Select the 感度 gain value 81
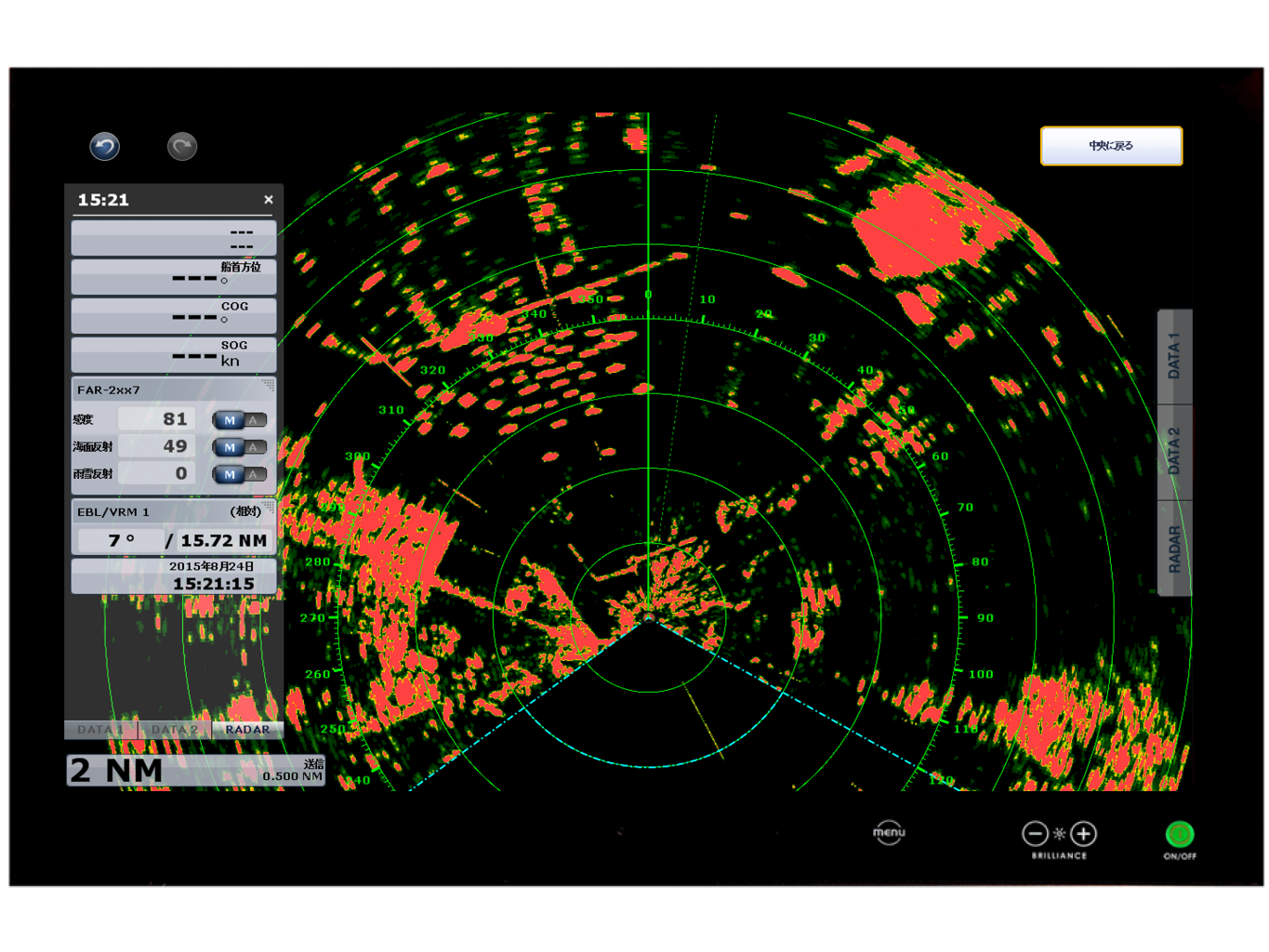Image resolution: width=1269 pixels, height=952 pixels. click(x=156, y=419)
